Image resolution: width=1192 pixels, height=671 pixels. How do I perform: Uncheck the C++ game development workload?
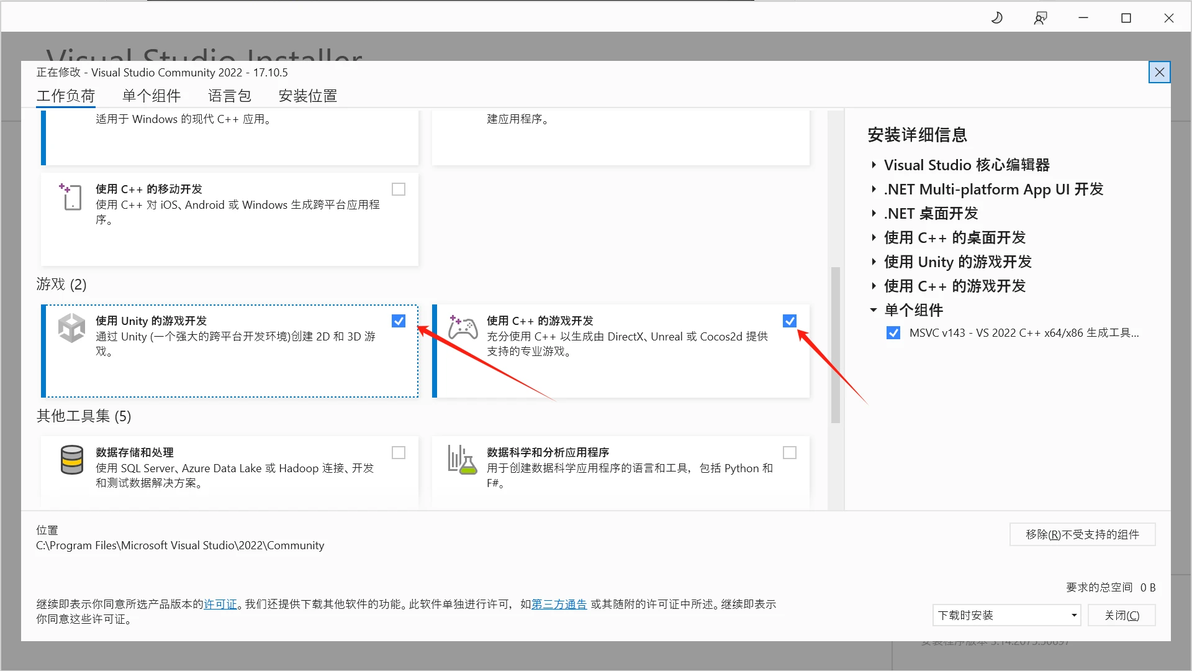point(790,321)
